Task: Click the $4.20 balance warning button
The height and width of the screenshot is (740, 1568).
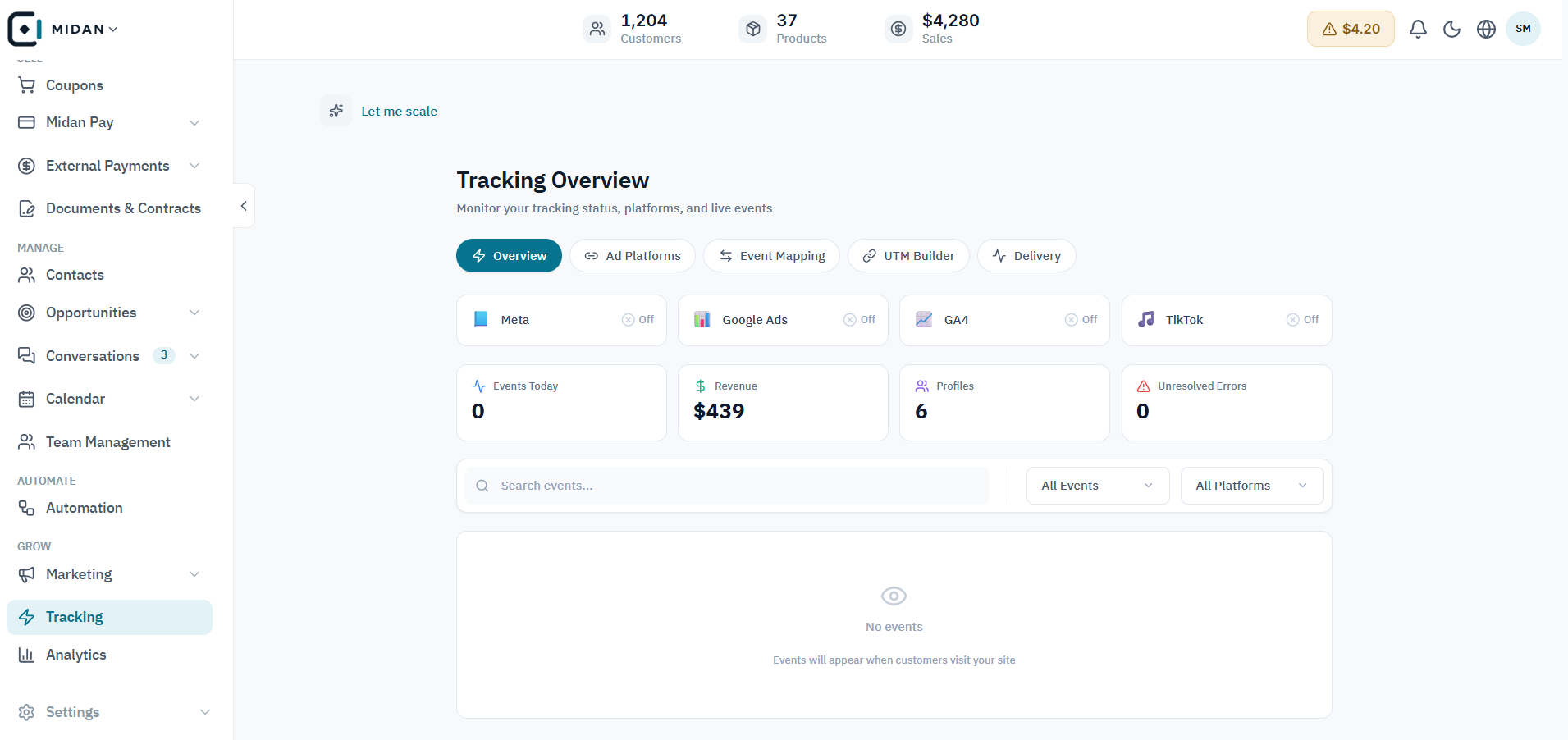Action: pyautogui.click(x=1351, y=29)
